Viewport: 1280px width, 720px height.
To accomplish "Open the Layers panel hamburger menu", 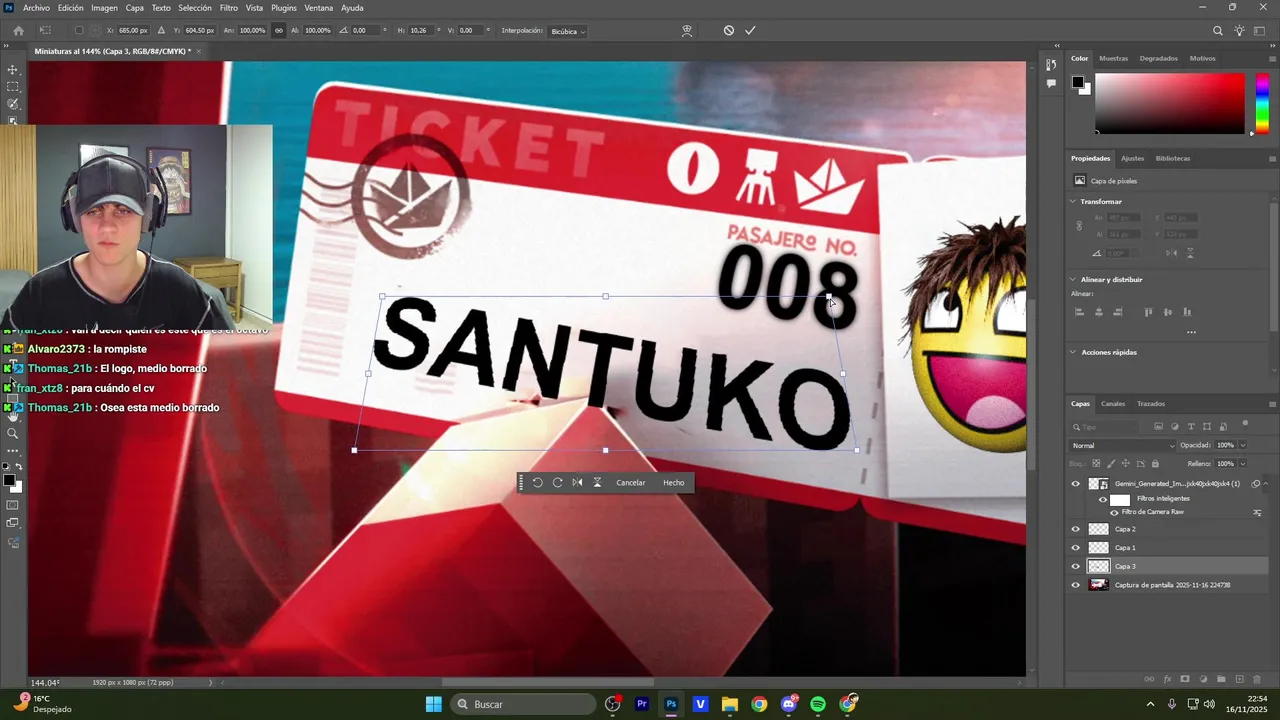I will (x=1272, y=404).
